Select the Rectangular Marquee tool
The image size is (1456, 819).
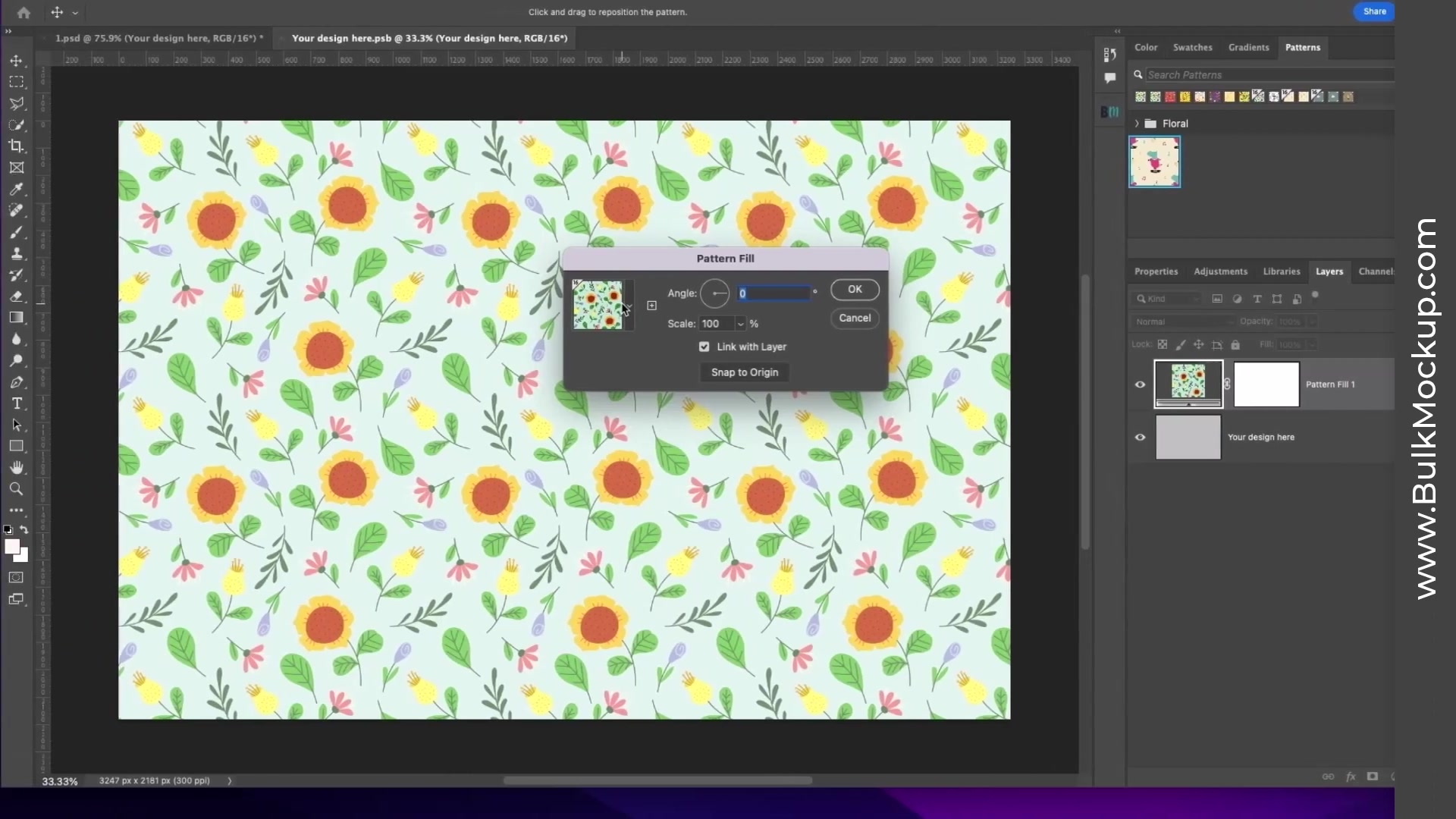[17, 81]
